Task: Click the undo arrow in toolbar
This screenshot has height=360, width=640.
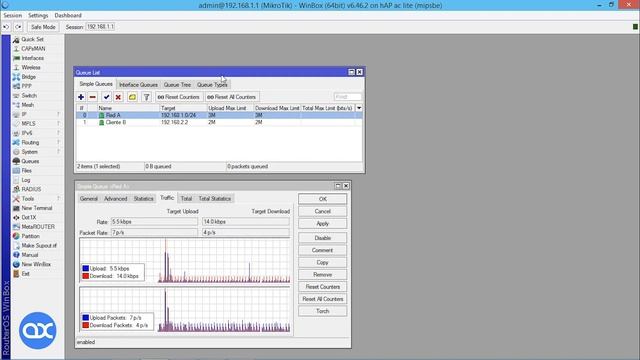Action: tap(6, 27)
